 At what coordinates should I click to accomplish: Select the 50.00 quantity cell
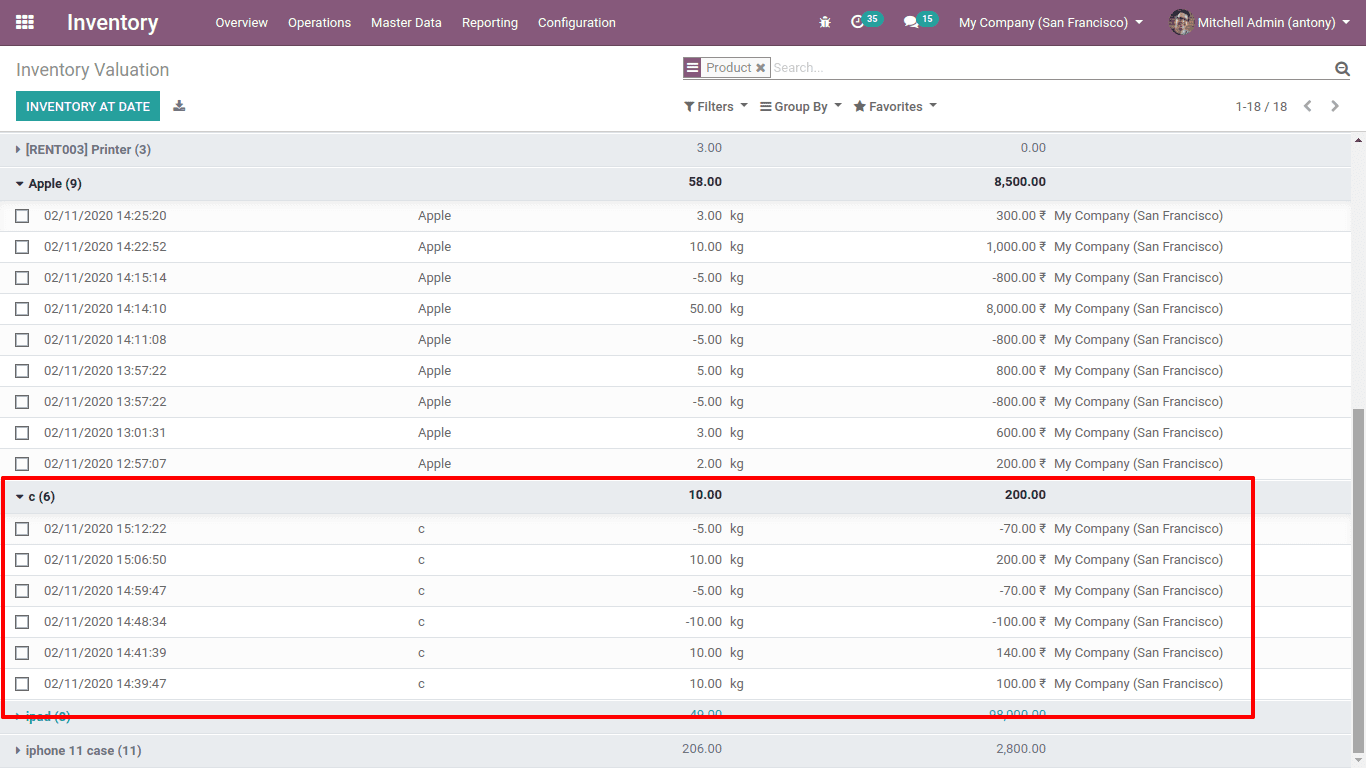click(706, 309)
